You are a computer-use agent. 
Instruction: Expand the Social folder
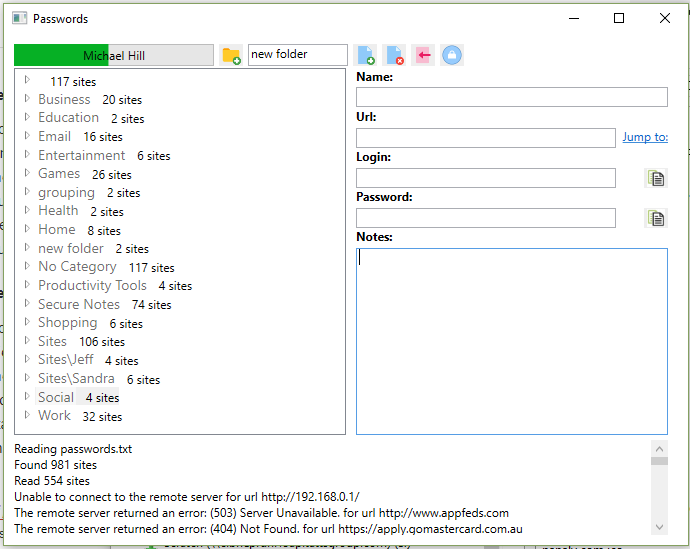click(27, 396)
